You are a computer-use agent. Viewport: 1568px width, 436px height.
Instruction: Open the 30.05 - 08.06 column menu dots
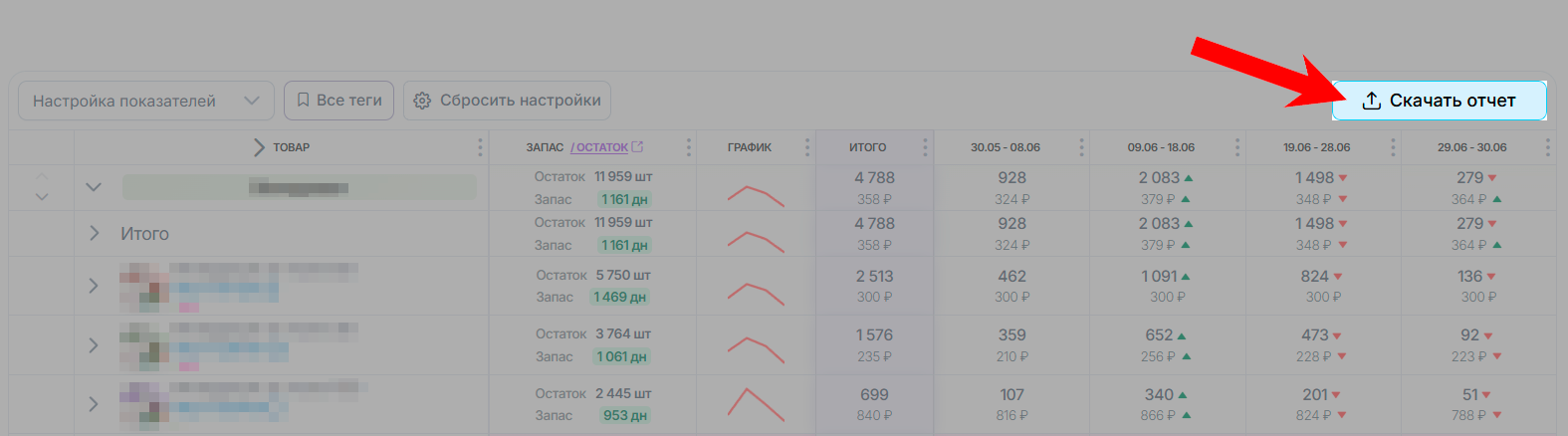1081,147
